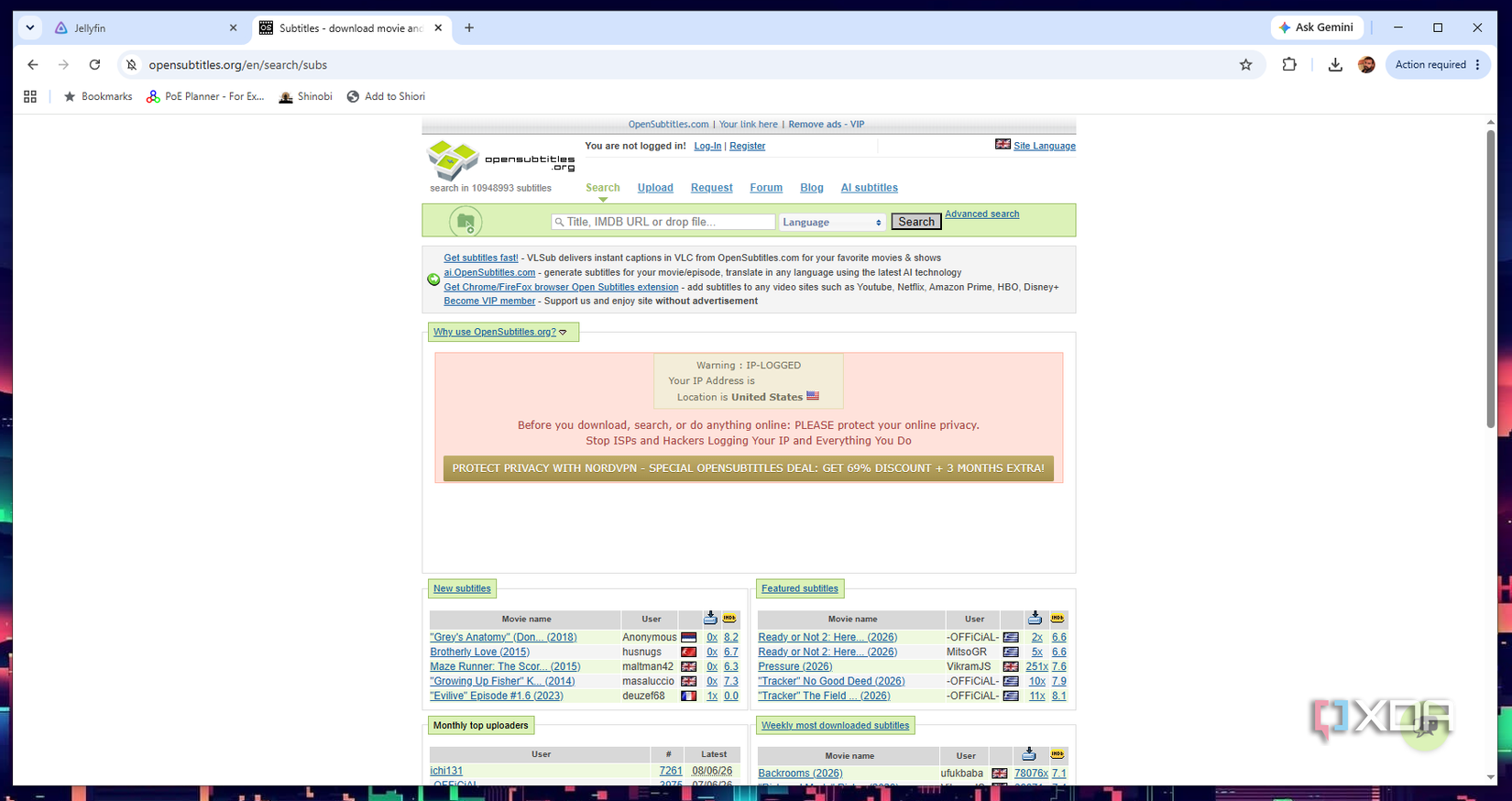Click the OpenSubtitles logo
The width and height of the screenshot is (1512, 801).
tap(501, 160)
